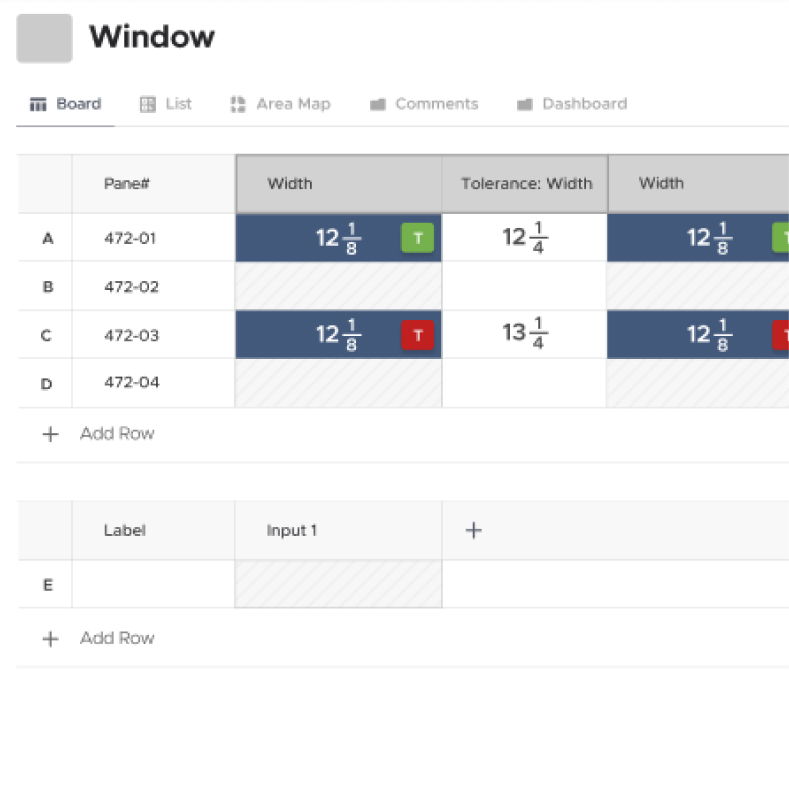The image size is (789, 799).
Task: Click Input 1 cell in row E
Action: 338,584
